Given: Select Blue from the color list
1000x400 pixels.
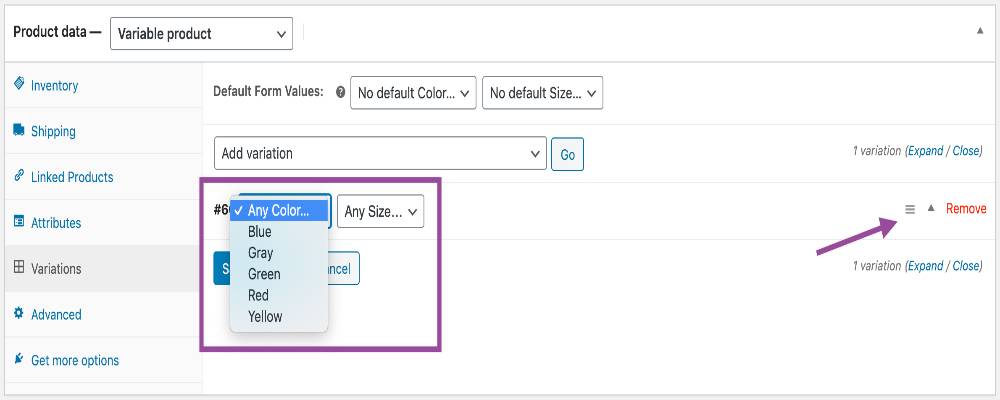Looking at the screenshot, I should (x=260, y=232).
